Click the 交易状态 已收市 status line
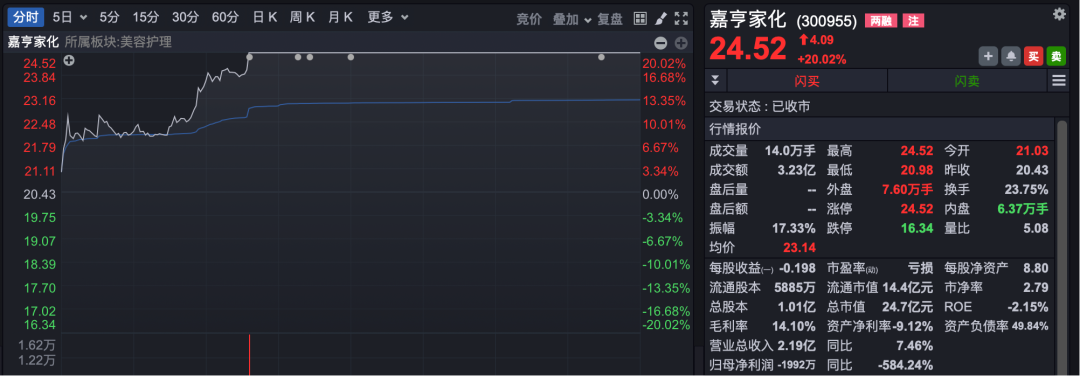 pos(760,106)
